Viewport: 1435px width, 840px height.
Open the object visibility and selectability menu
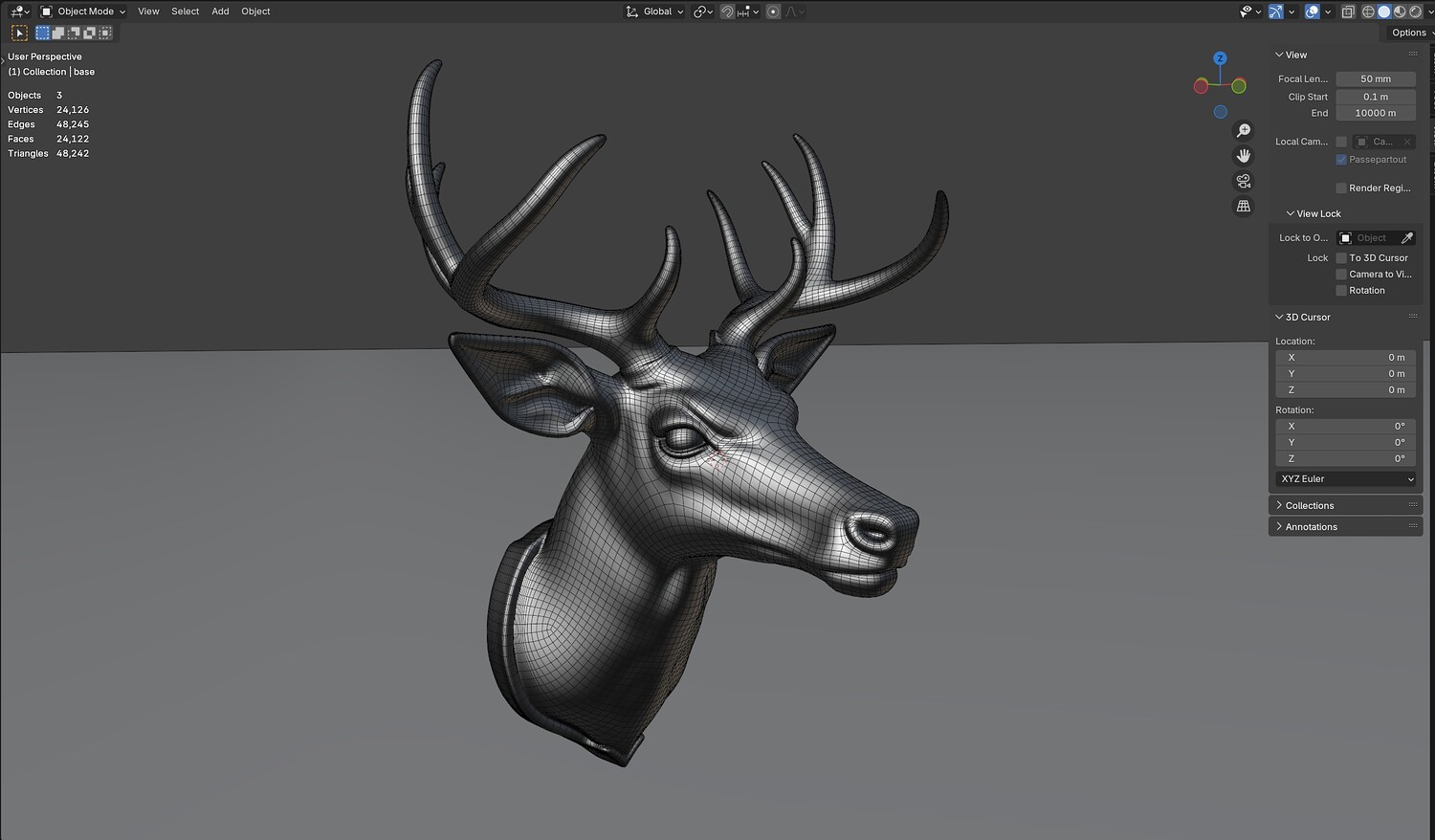(1249, 11)
